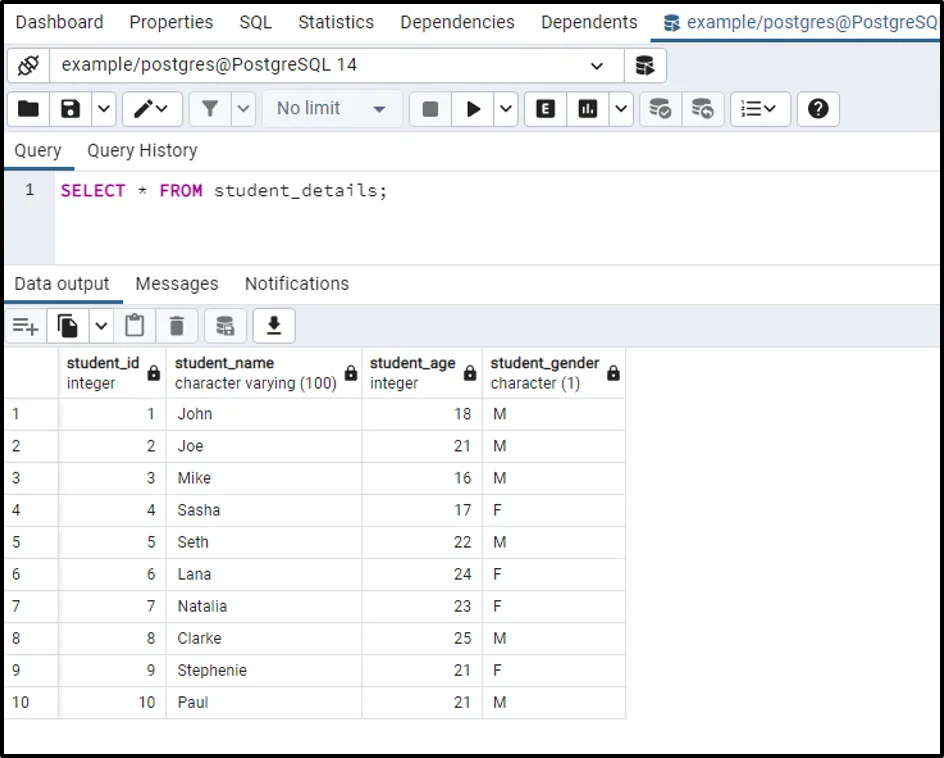Select the cell containing Natalia

point(202,606)
